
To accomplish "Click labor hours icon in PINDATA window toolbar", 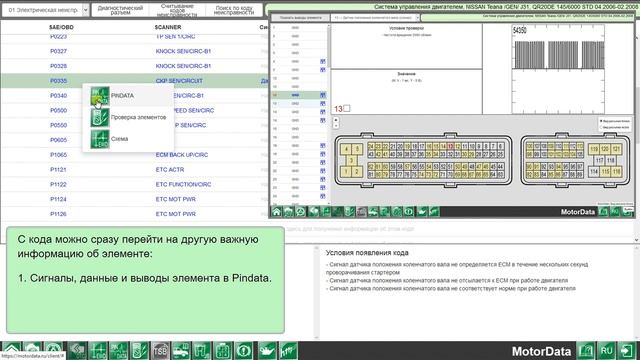I will (x=434, y=211).
